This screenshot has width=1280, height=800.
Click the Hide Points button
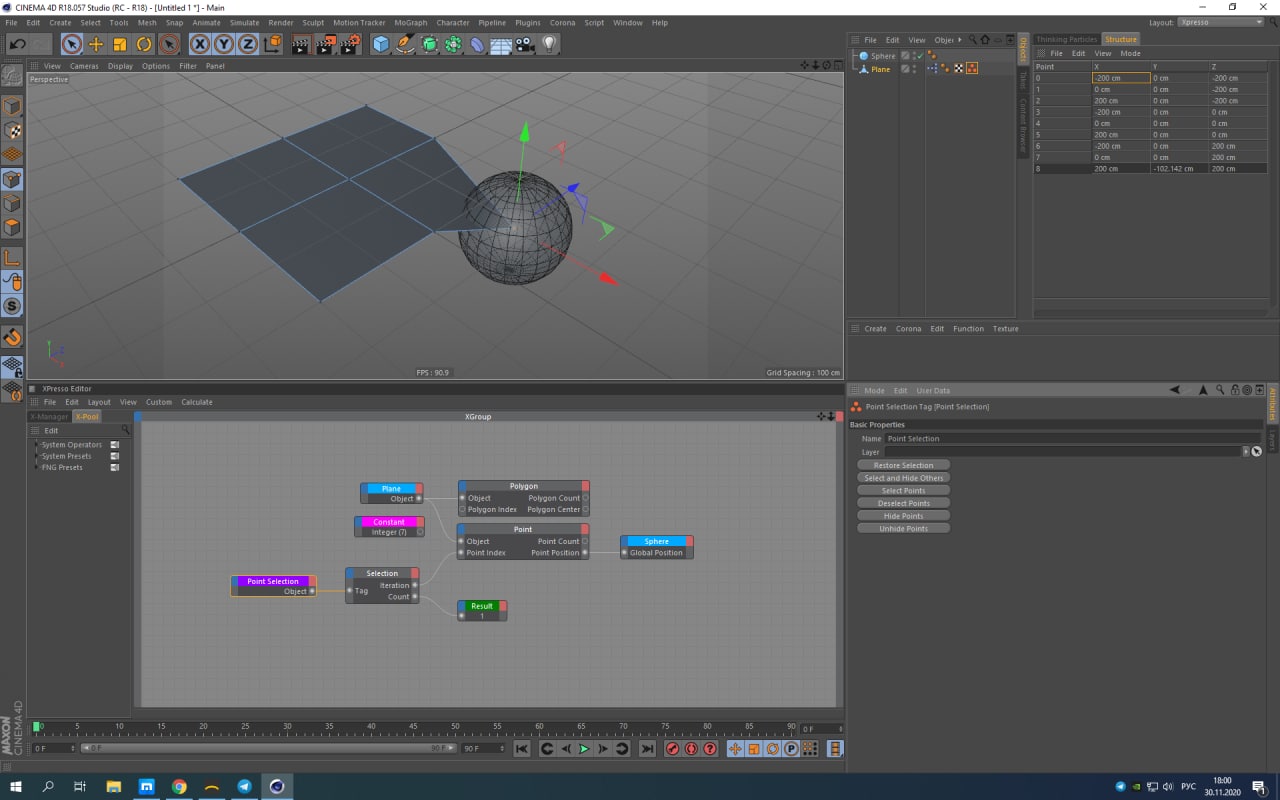pyautogui.click(x=903, y=516)
